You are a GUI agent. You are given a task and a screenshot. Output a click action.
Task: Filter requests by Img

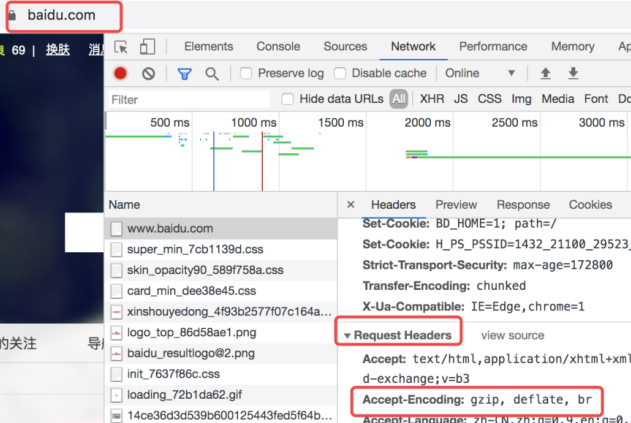click(521, 99)
